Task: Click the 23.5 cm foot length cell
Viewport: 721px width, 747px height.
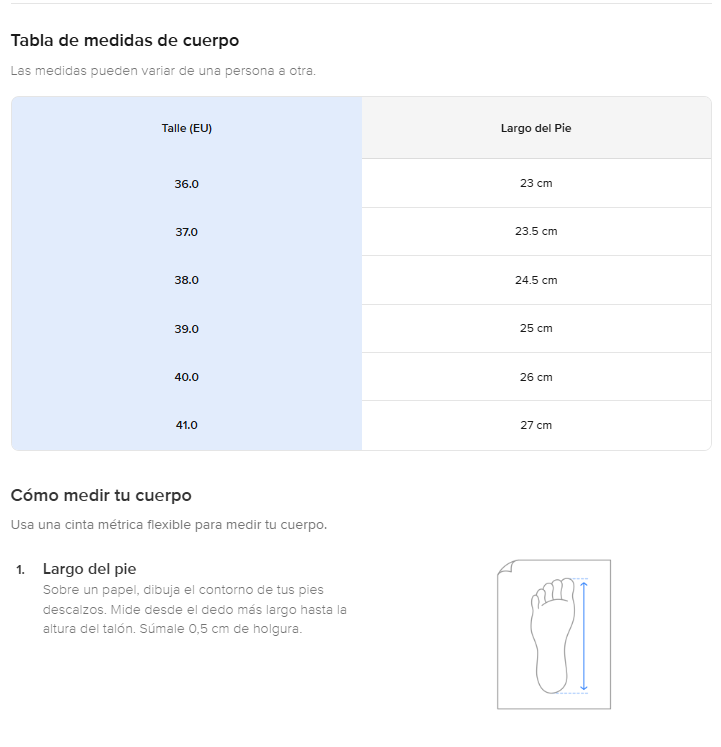Action: [536, 232]
